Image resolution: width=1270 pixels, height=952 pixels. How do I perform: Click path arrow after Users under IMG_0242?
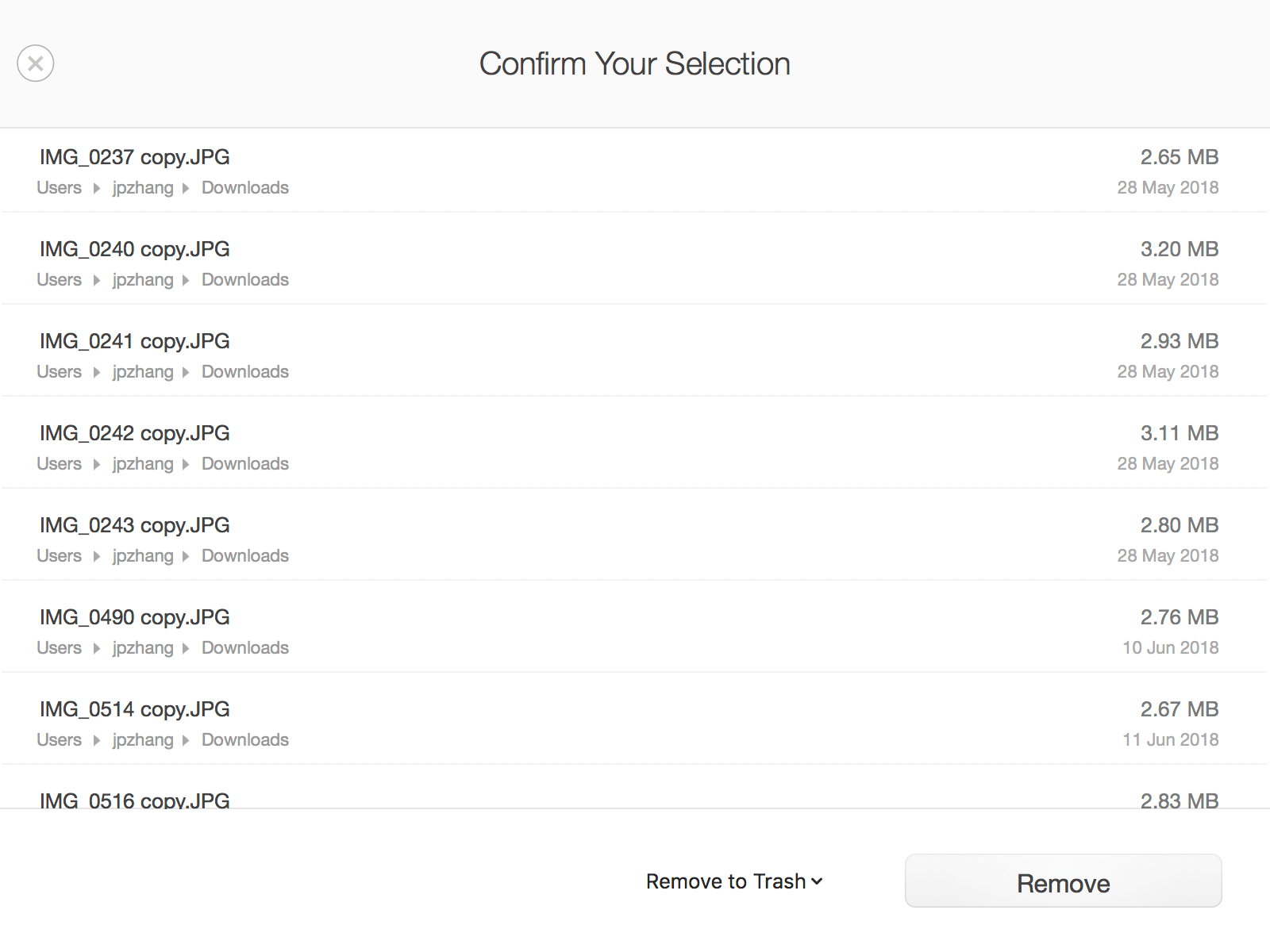coord(97,464)
